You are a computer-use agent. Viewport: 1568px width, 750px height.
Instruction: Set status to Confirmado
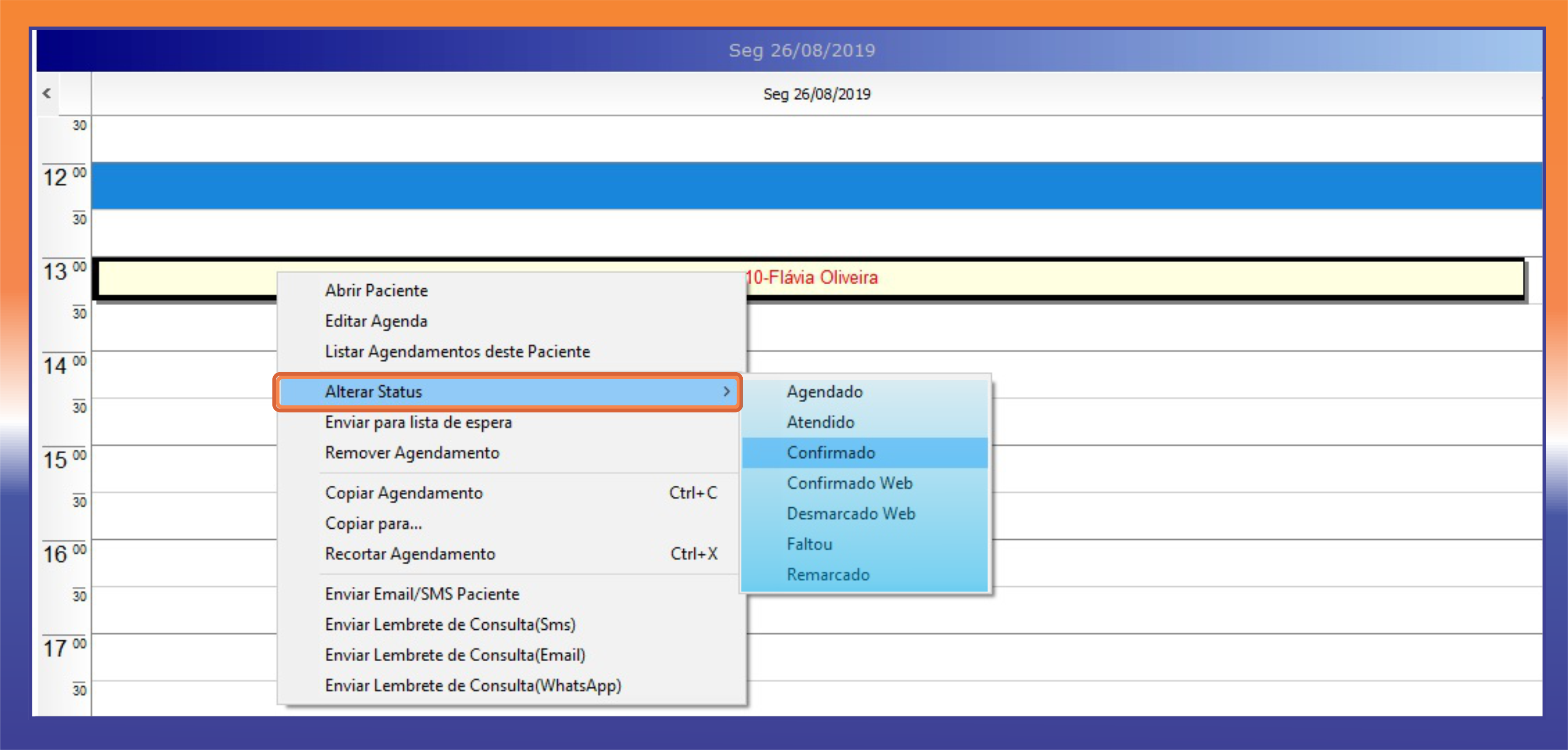(x=830, y=452)
